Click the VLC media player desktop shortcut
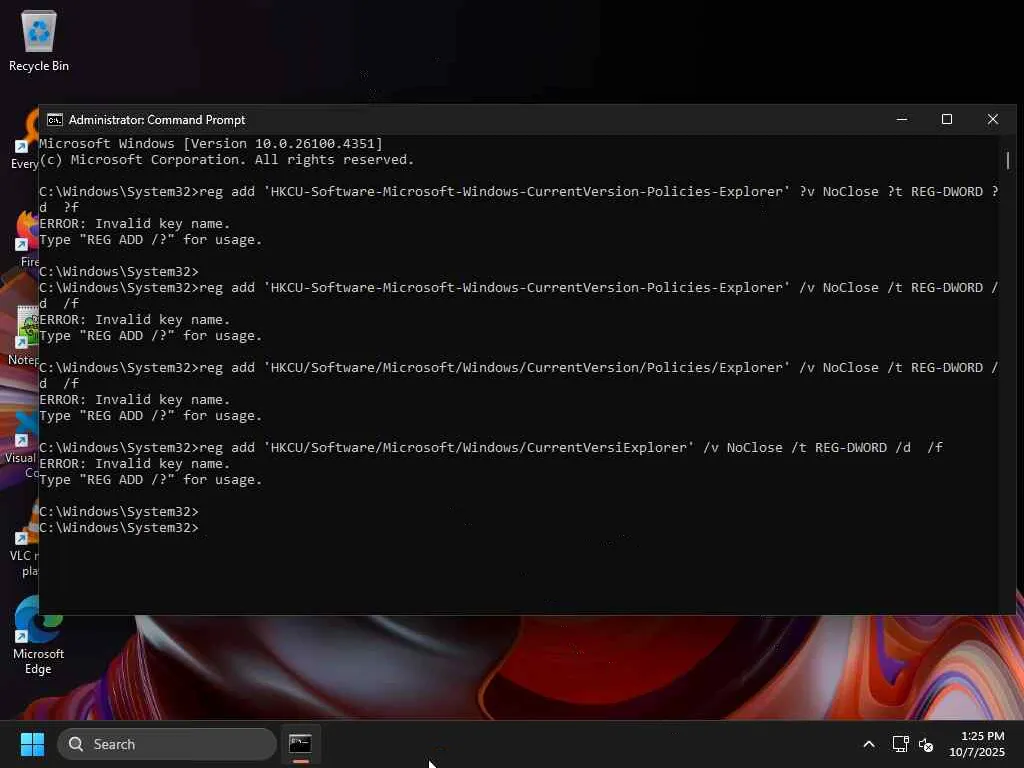This screenshot has width=1024, height=768. point(25,539)
